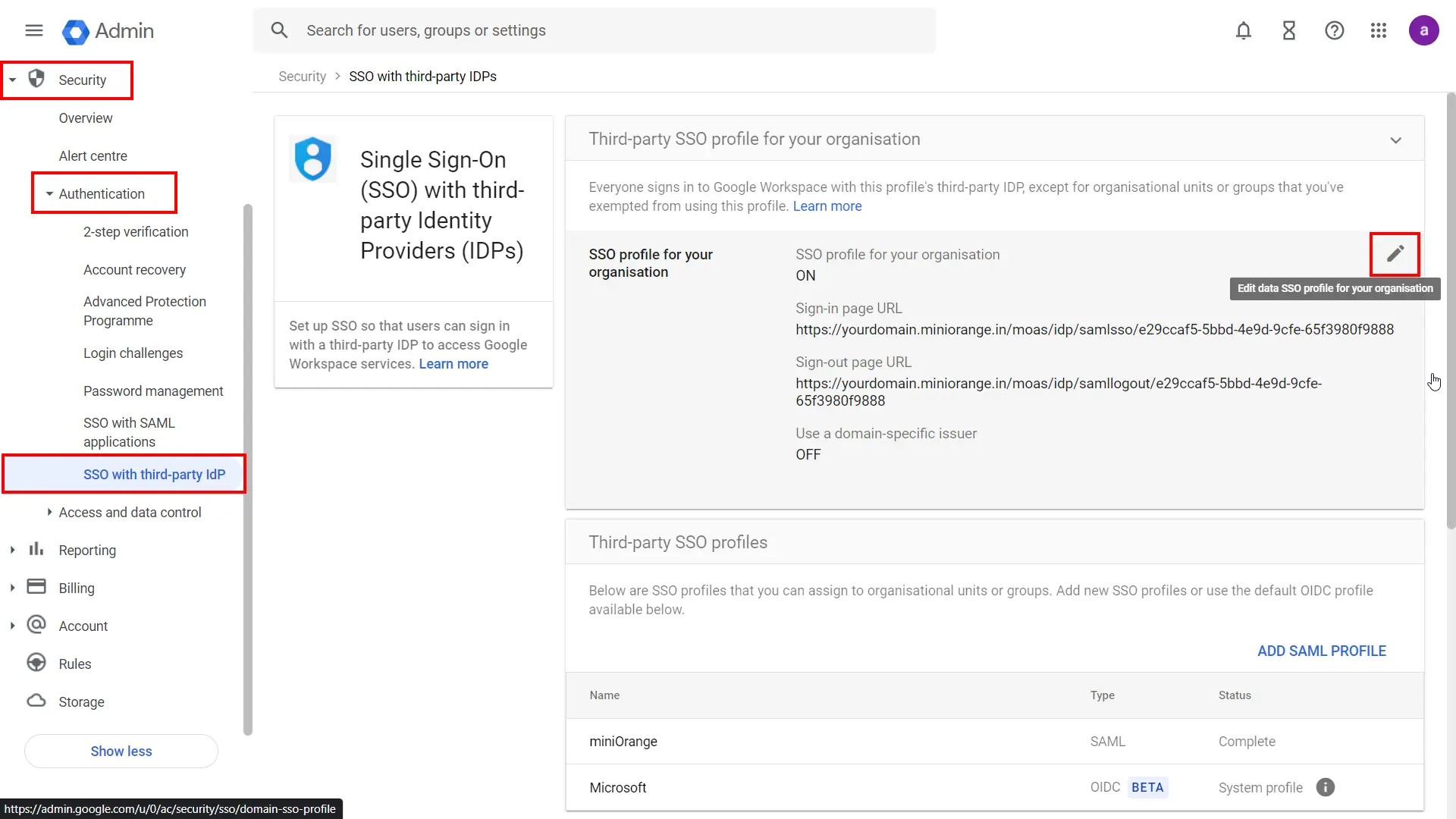Collapse the Third-party SSO profile section

1396,140
